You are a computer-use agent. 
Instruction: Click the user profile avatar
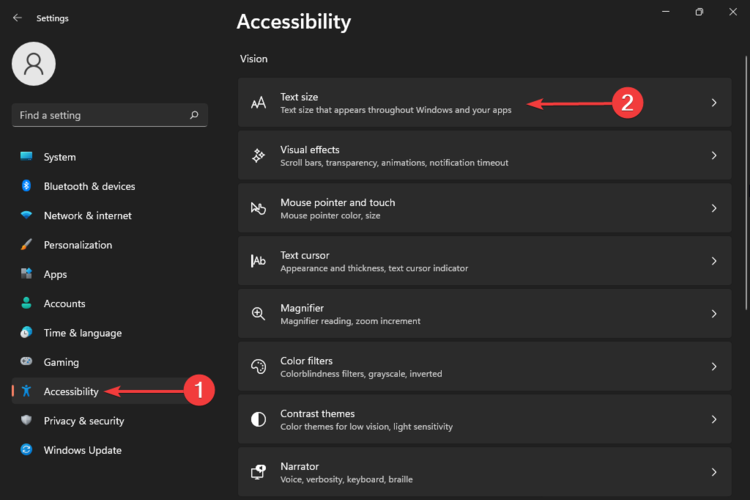pos(33,64)
